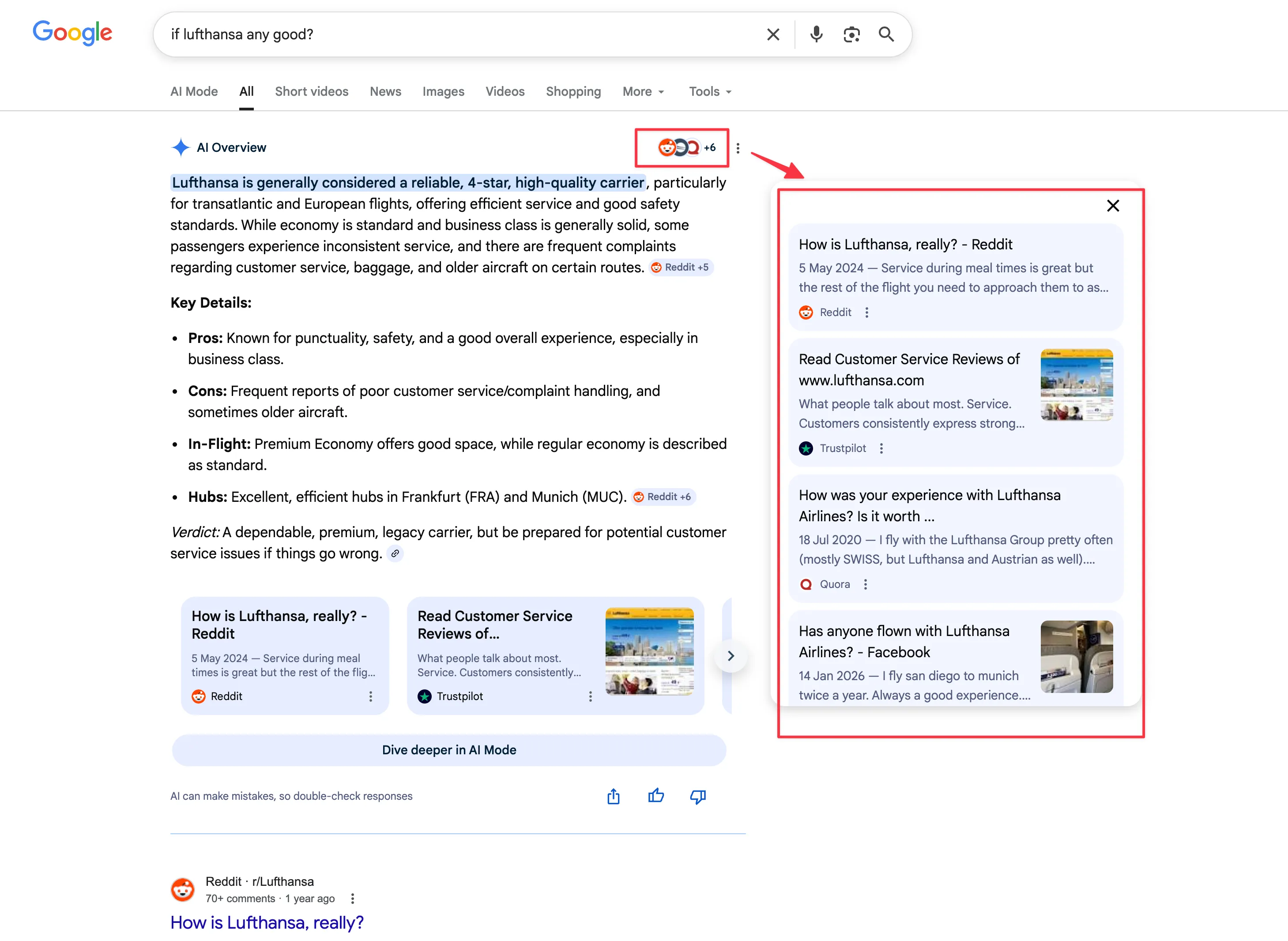Click the link icon after Verdict text
Viewport: 1288px width, 941px height.
pyautogui.click(x=395, y=553)
